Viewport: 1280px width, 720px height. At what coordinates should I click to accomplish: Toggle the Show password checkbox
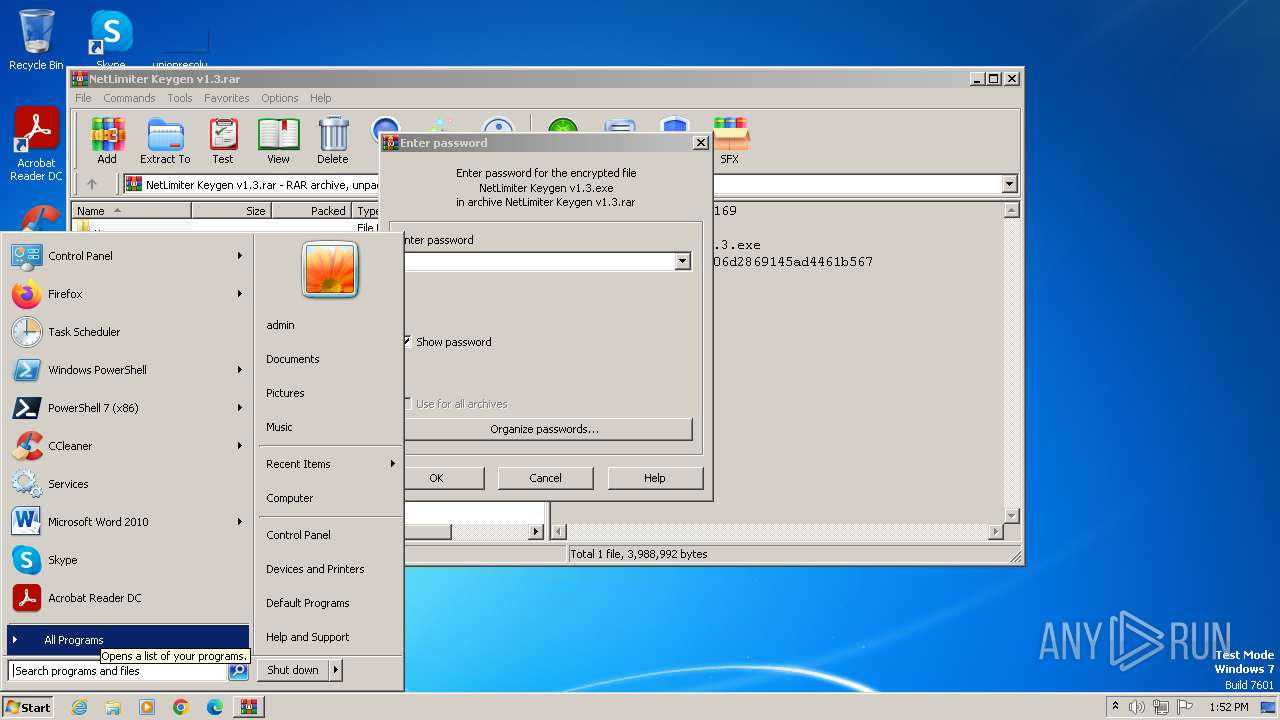[407, 342]
